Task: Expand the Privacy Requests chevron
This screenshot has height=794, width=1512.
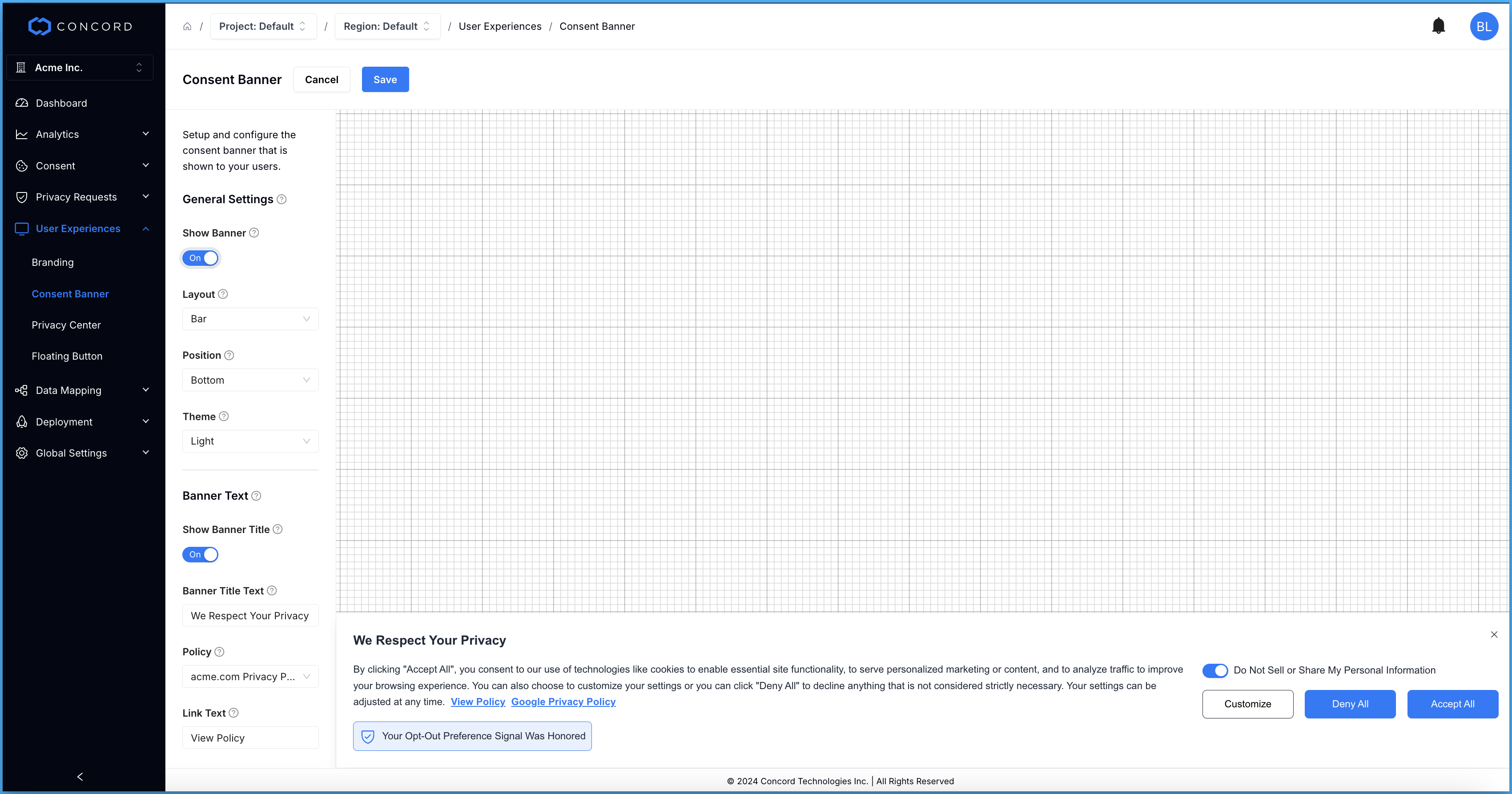Action: [146, 196]
